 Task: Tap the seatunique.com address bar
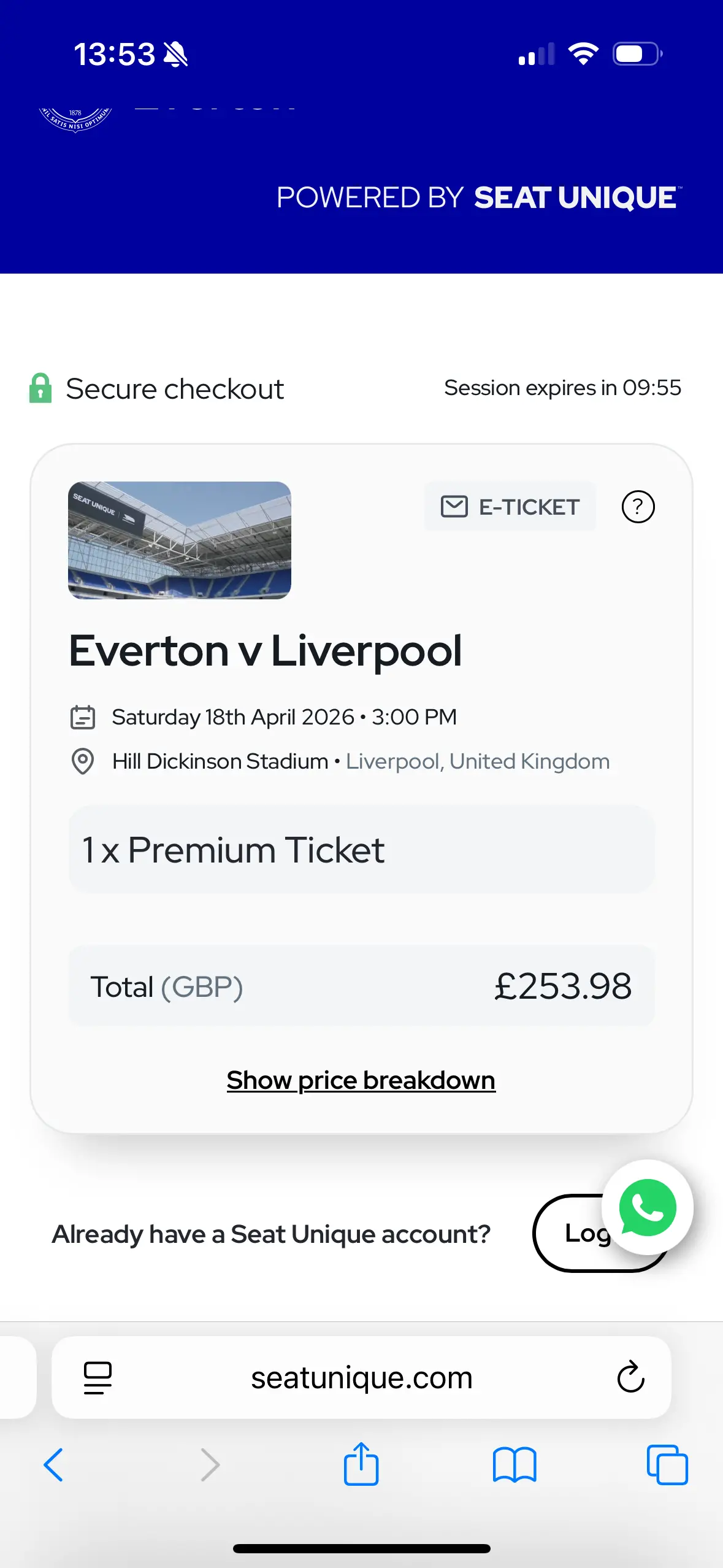coord(361,1377)
